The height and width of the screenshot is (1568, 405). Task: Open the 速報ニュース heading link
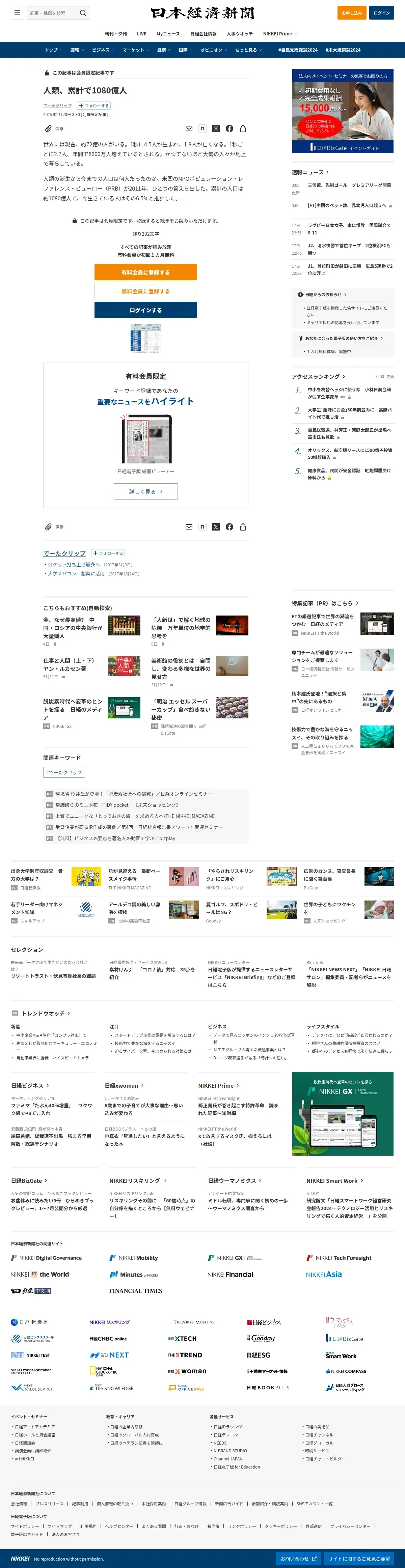click(310, 172)
